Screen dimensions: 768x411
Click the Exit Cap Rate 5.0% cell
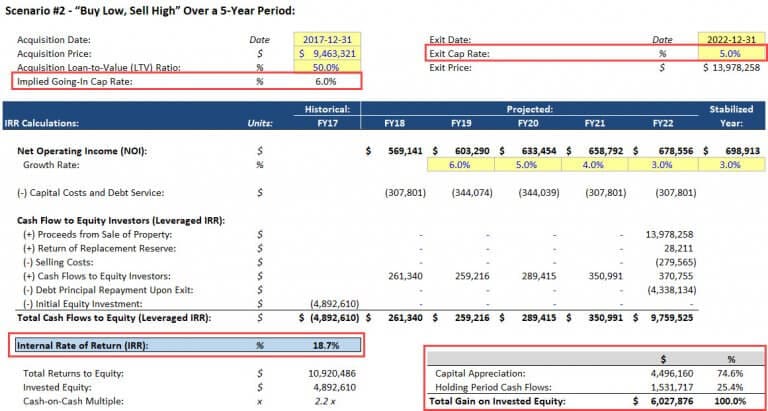pos(730,53)
